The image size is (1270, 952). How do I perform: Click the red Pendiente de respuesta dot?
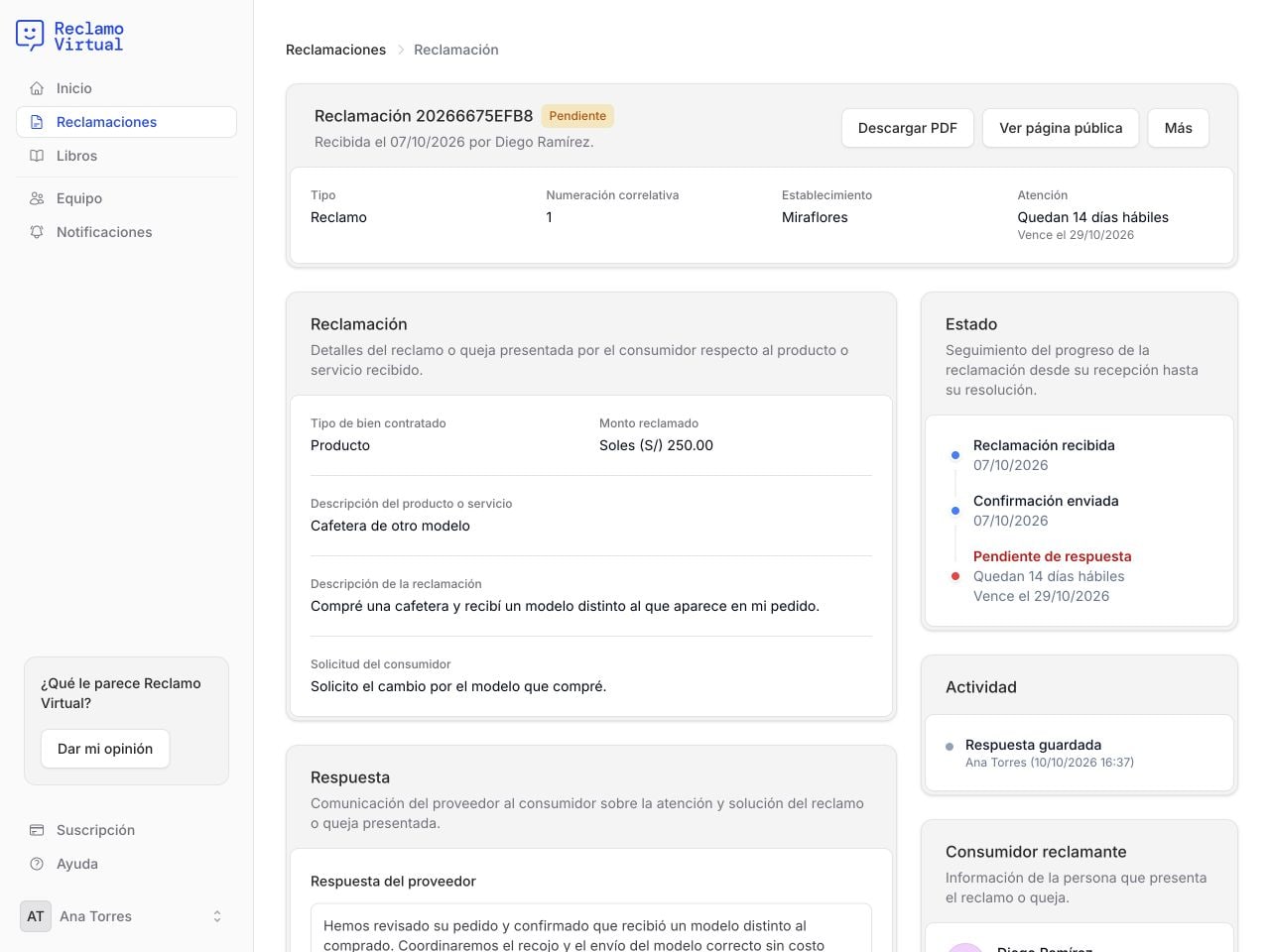point(955,576)
